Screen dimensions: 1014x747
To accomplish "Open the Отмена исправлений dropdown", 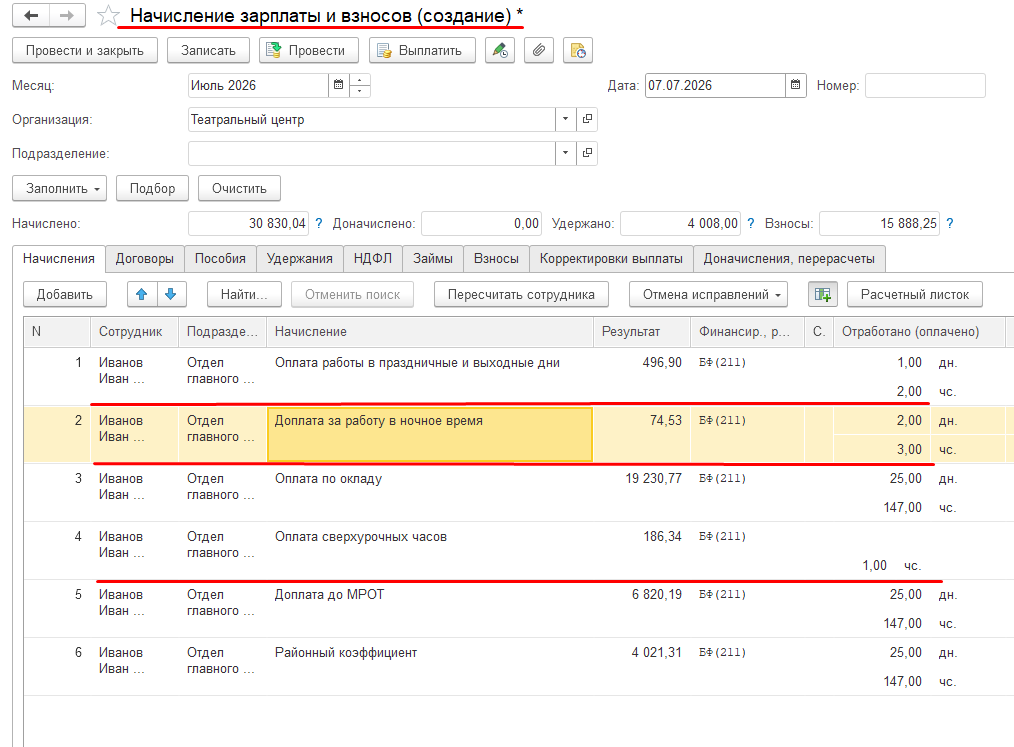I will coord(708,294).
